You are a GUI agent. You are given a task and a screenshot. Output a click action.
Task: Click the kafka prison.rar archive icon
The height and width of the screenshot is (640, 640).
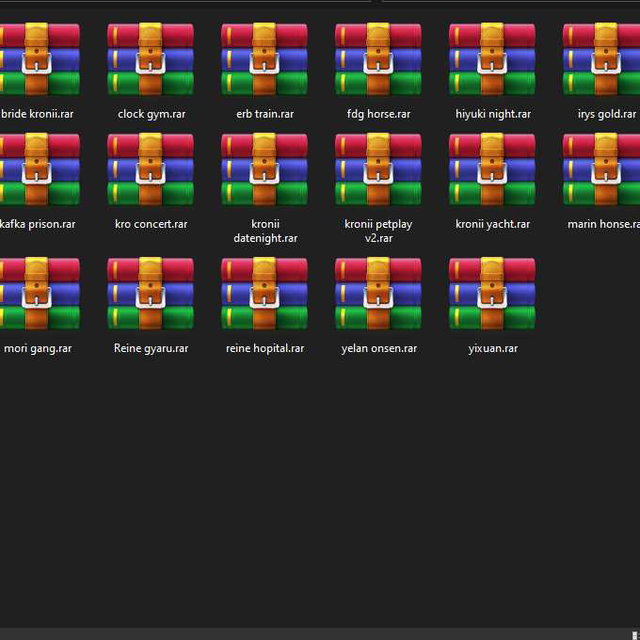40,169
